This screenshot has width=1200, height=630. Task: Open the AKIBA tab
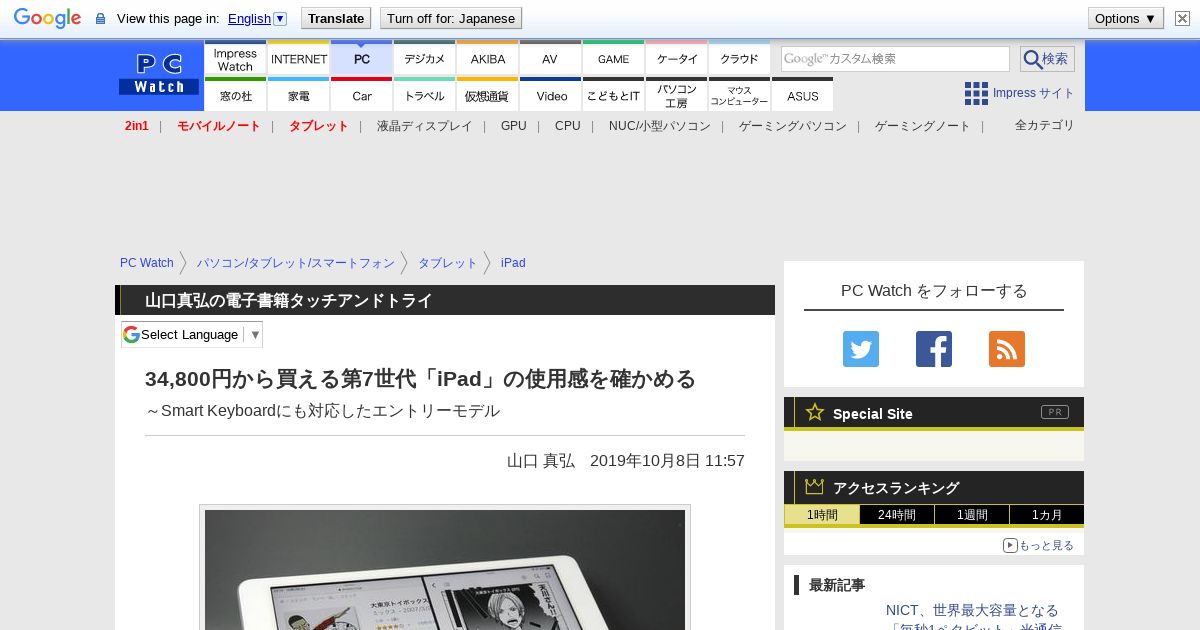click(x=488, y=58)
